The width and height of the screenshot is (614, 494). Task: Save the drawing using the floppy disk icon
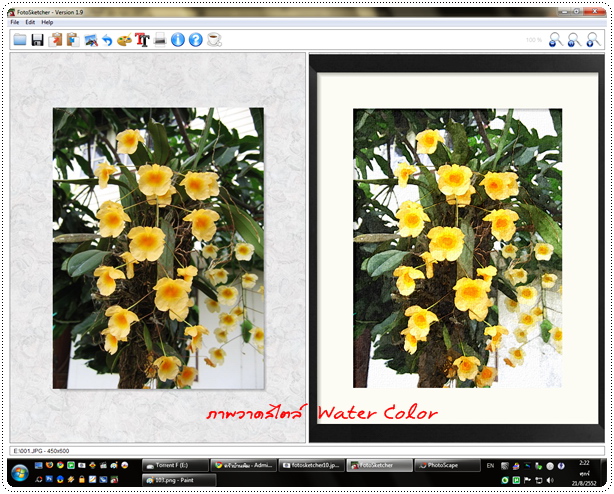pos(38,40)
